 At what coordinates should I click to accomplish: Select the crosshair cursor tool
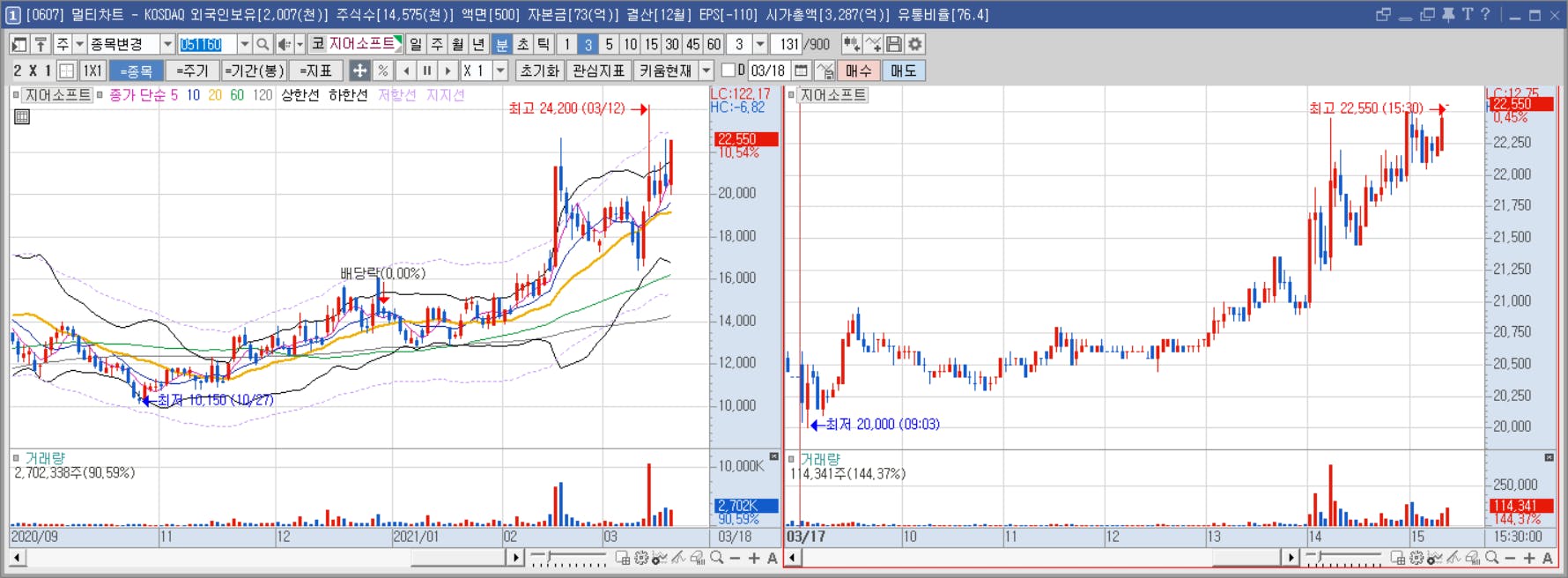(359, 70)
